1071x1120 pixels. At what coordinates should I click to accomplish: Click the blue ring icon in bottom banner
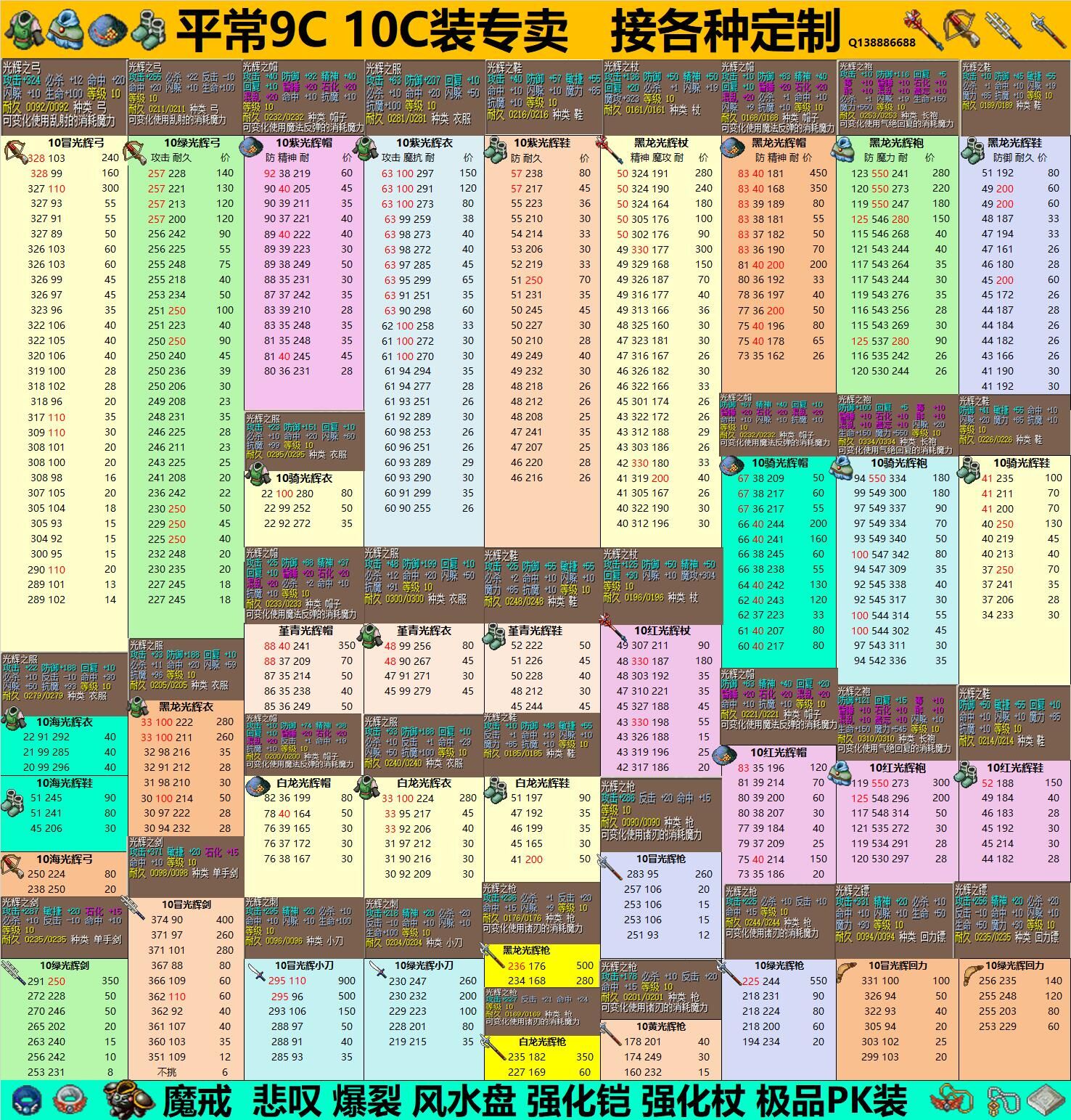click(27, 1100)
